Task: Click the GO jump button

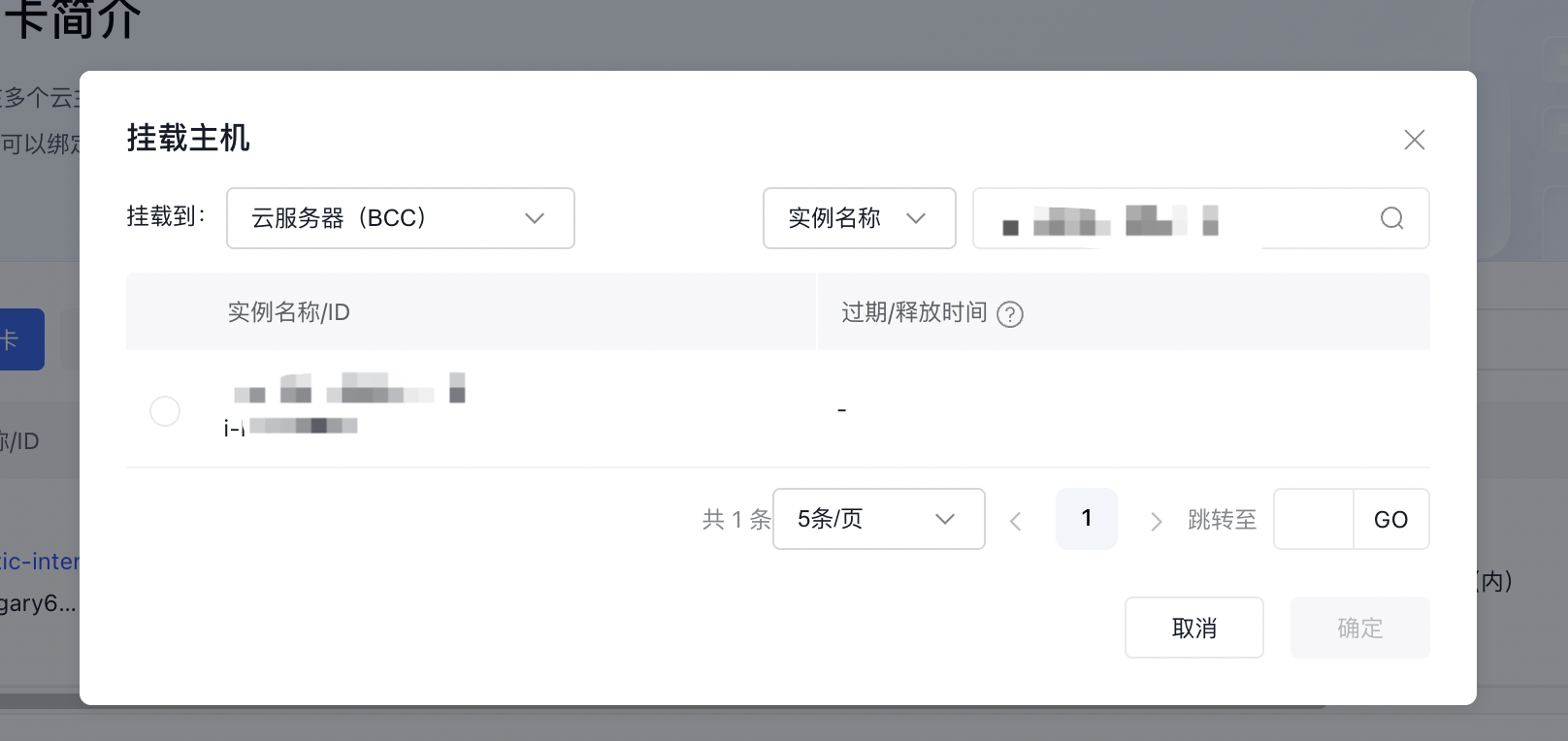Action: (1391, 519)
